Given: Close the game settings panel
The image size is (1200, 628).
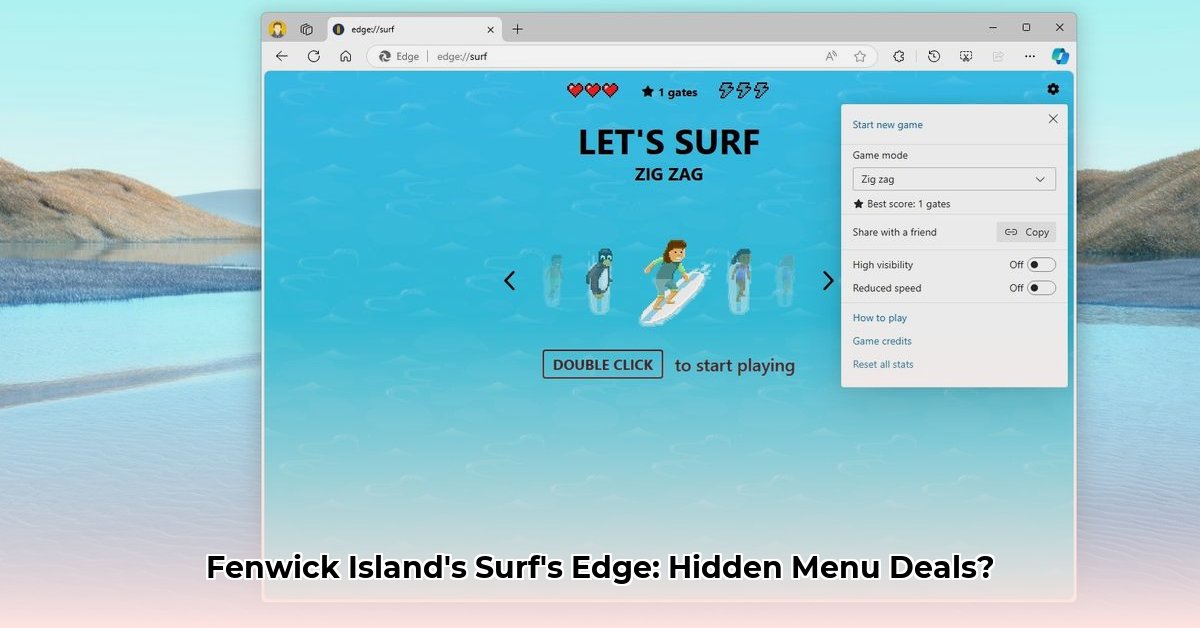Looking at the screenshot, I should tap(1052, 118).
